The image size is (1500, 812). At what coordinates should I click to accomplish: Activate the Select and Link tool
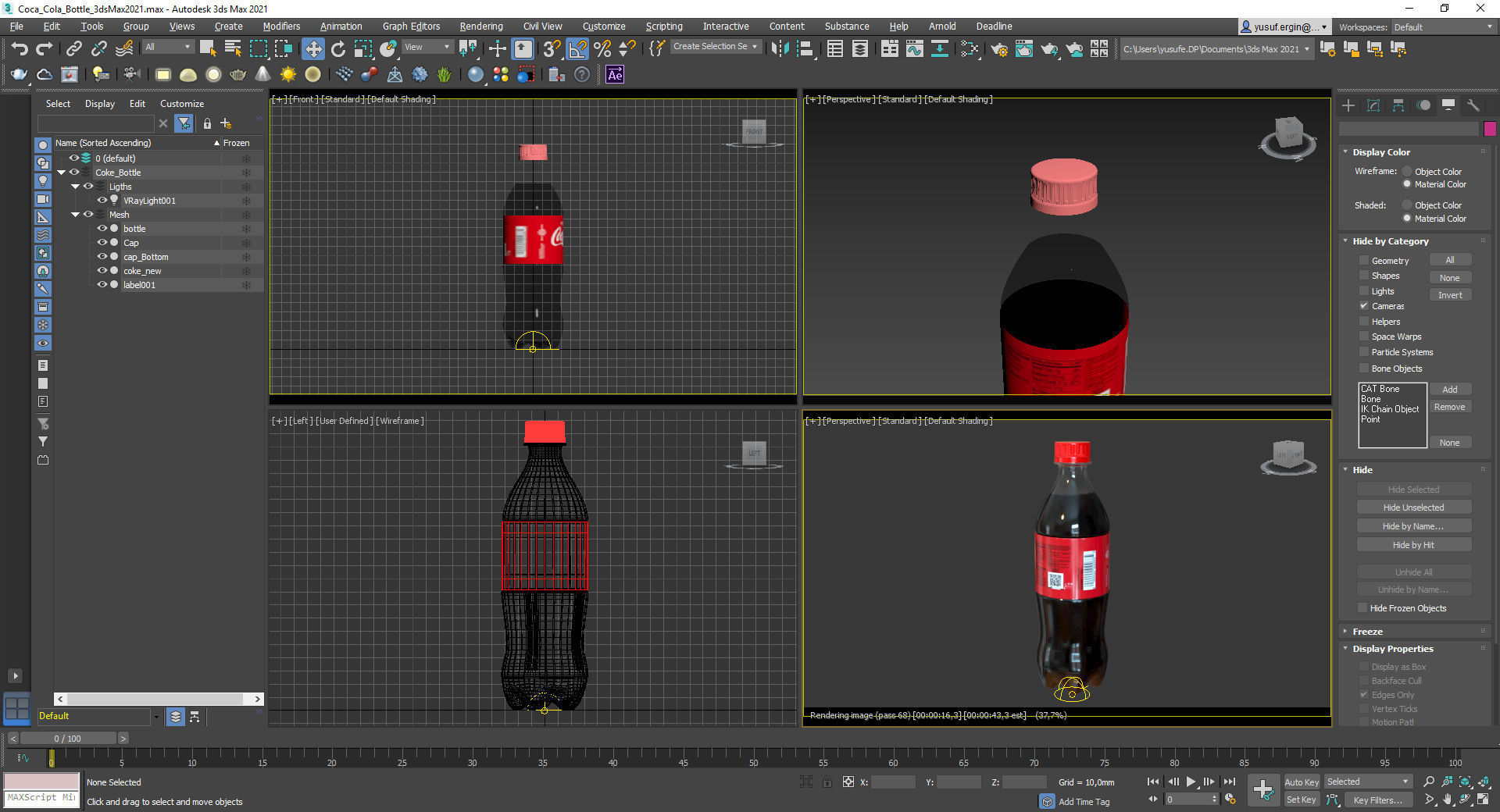(x=73, y=49)
